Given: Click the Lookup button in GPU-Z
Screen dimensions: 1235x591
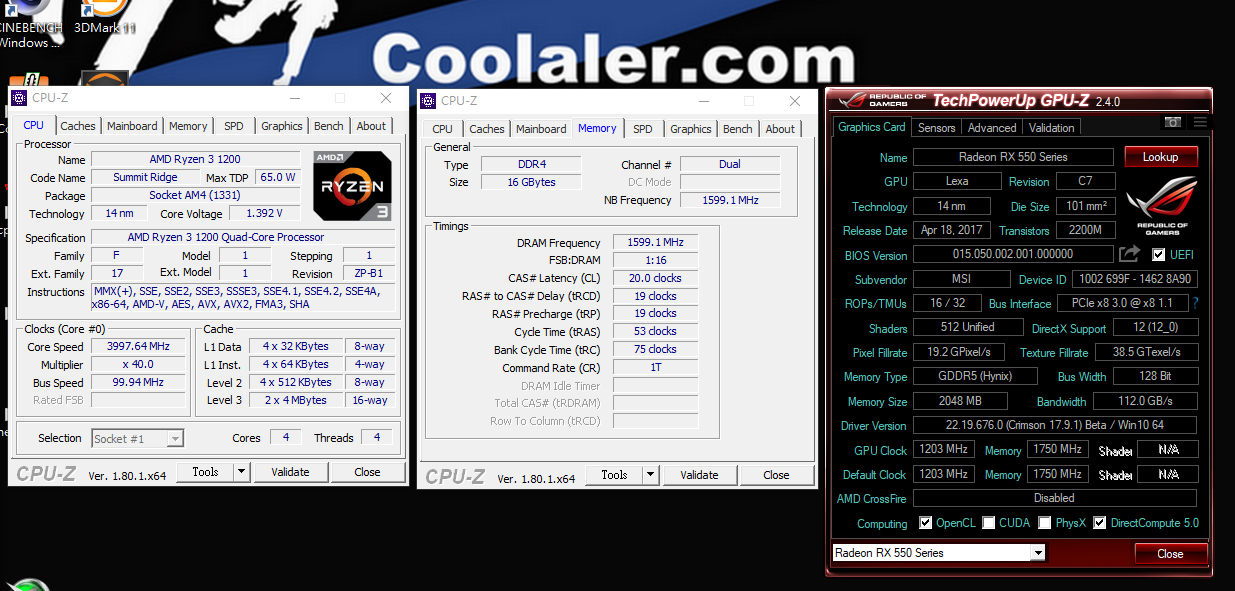Looking at the screenshot, I should coord(1161,157).
